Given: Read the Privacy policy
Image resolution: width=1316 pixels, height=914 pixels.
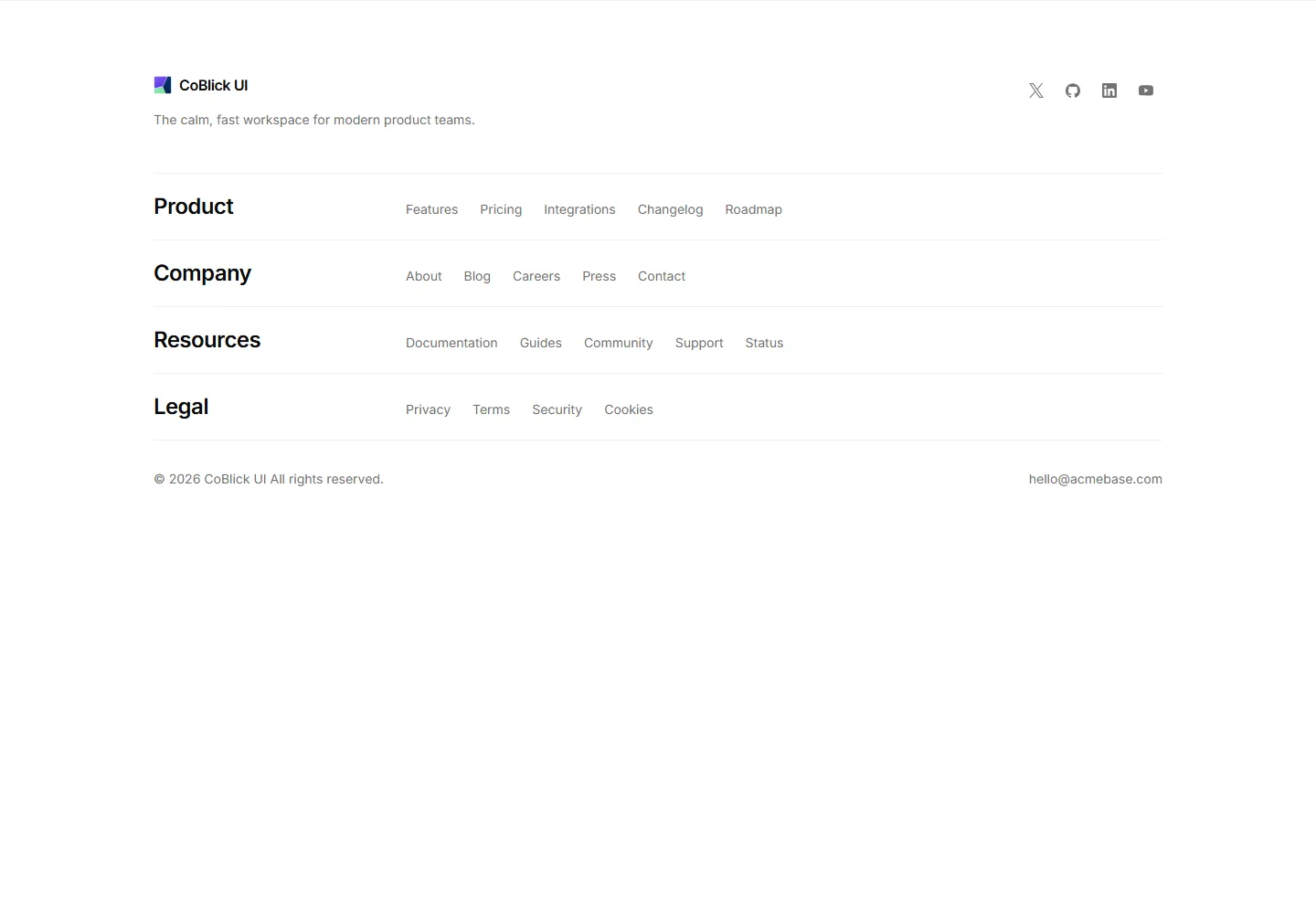Looking at the screenshot, I should click(x=428, y=409).
